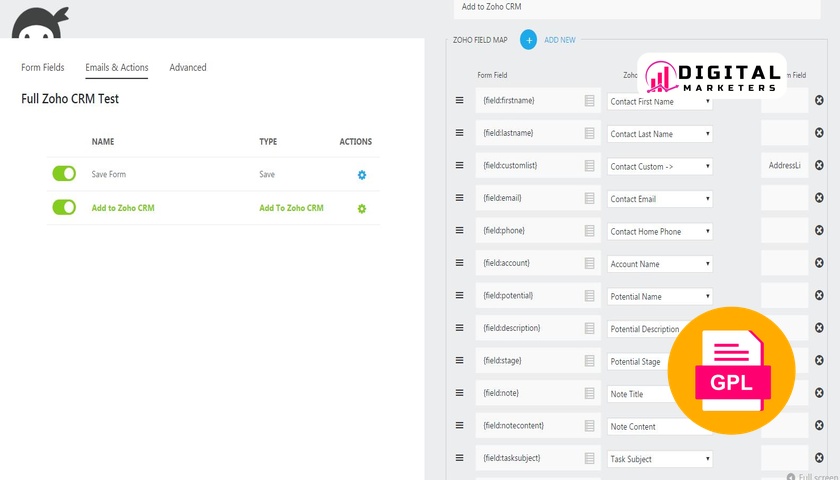The height and width of the screenshot is (480, 840).
Task: Open merge tag picker for {field:lastname}
Action: click(589, 133)
